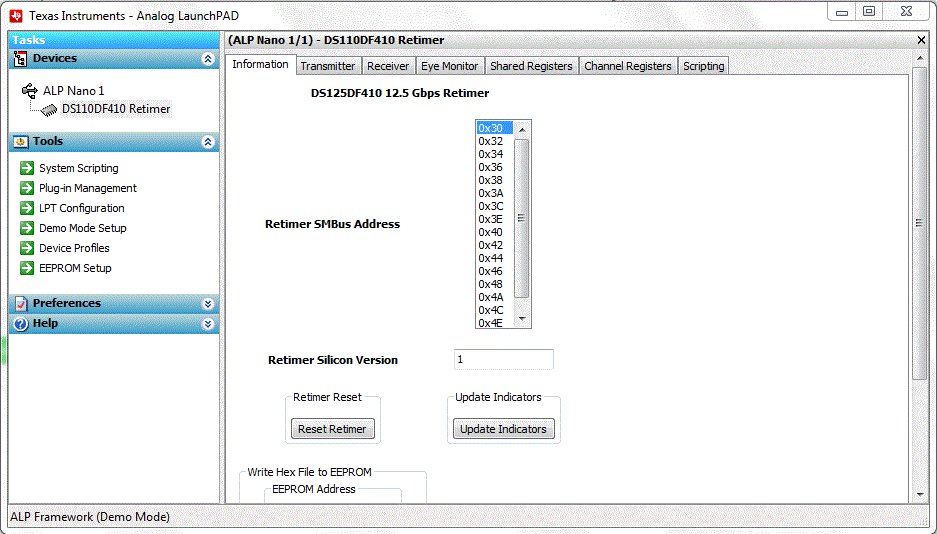Image resolution: width=937 pixels, height=534 pixels.
Task: Open the Receiver tab
Action: (388, 66)
